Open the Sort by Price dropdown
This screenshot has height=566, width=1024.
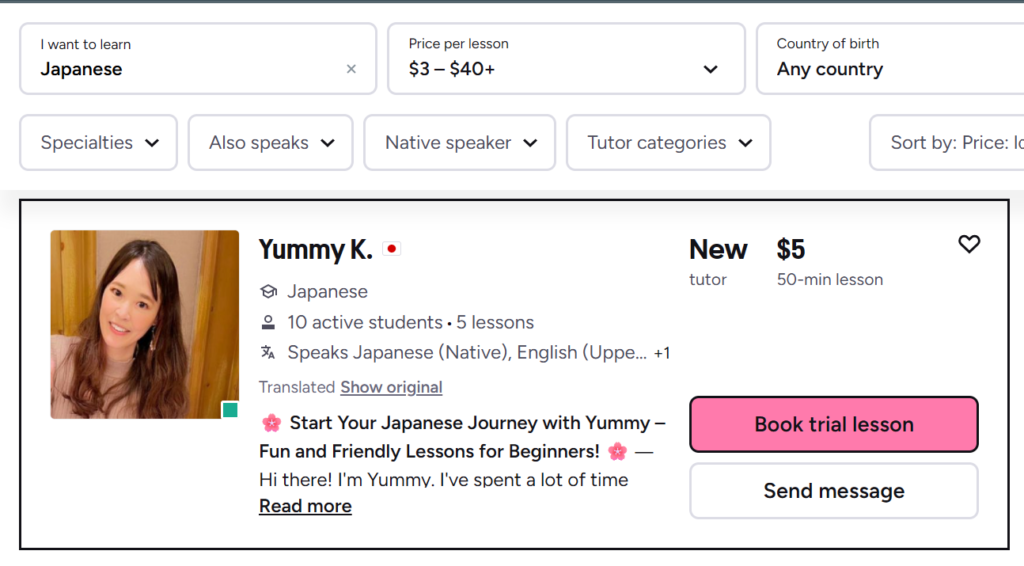click(x=950, y=143)
